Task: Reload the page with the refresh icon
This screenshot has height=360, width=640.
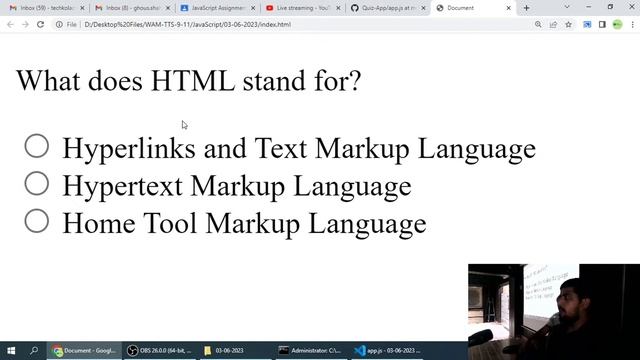Action: pos(40,24)
